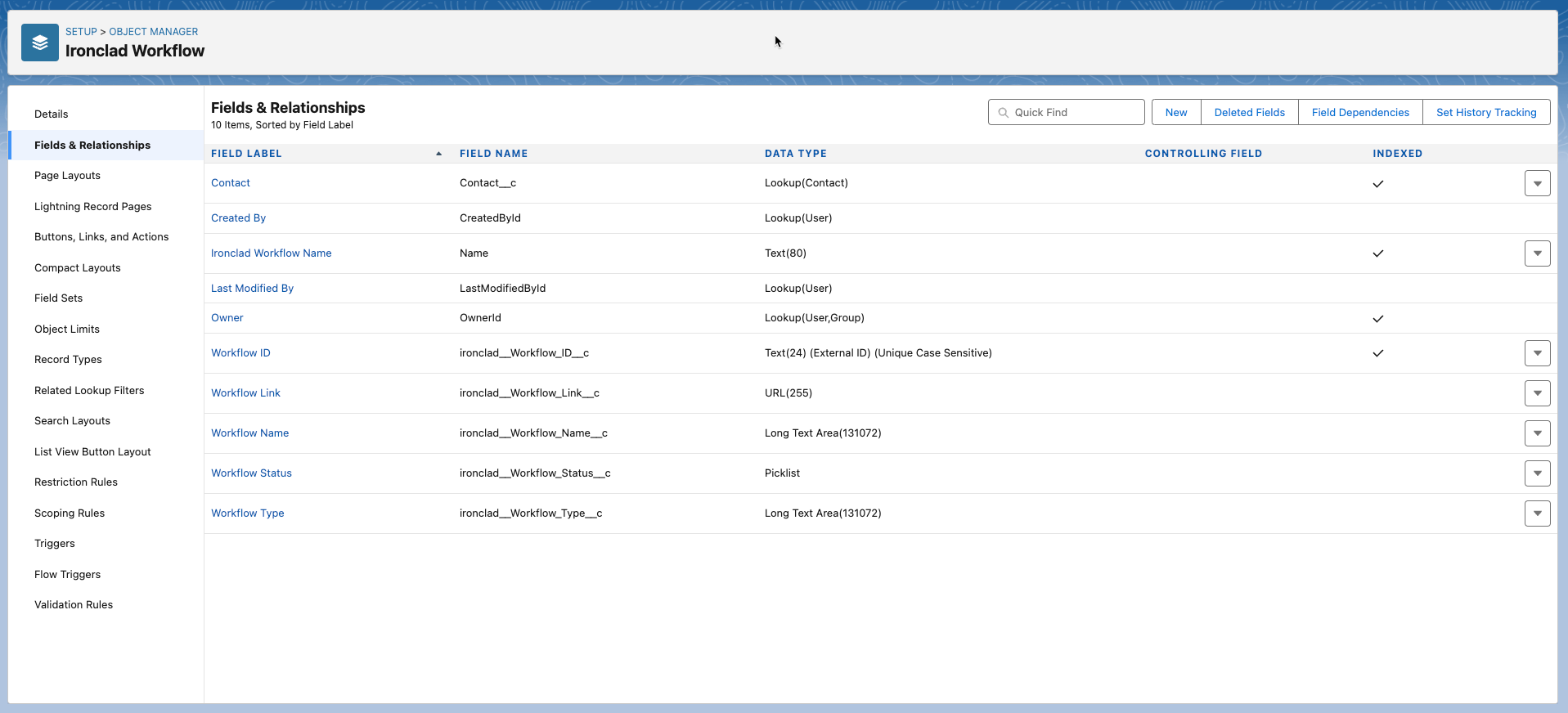This screenshot has height=713, width=1568.
Task: Click the OBJECT MANAGER breadcrumb link
Action: click(x=154, y=32)
